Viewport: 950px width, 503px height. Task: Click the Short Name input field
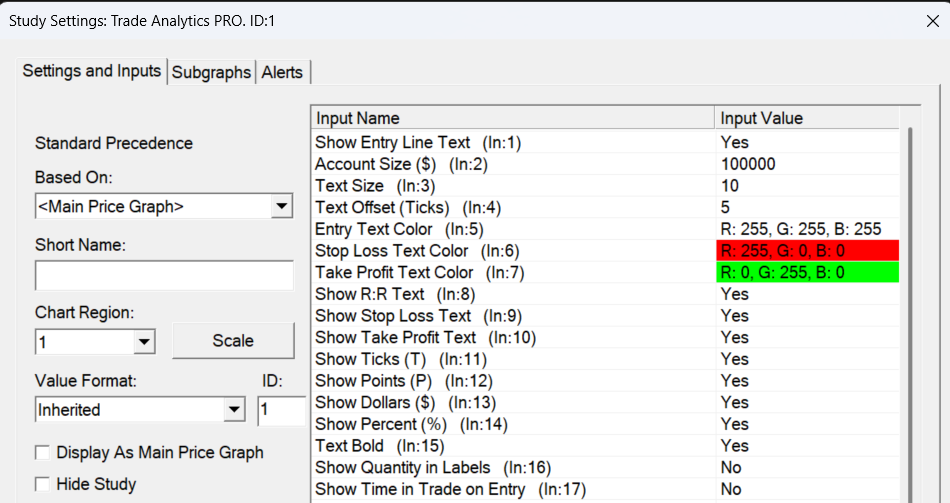click(164, 275)
